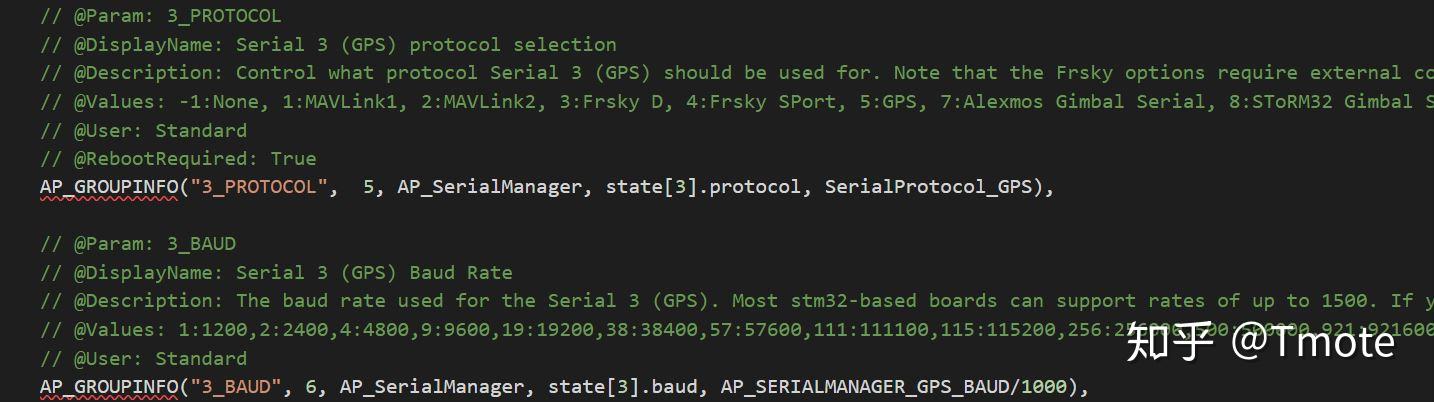Image resolution: width=1434 pixels, height=402 pixels.
Task: Click the "3_BAUD" string literal in AP_GROUPINFO
Action: tap(236, 387)
